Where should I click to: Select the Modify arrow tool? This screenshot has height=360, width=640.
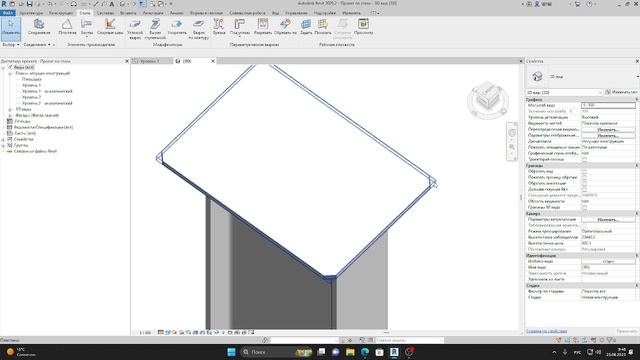pyautogui.click(x=11, y=28)
